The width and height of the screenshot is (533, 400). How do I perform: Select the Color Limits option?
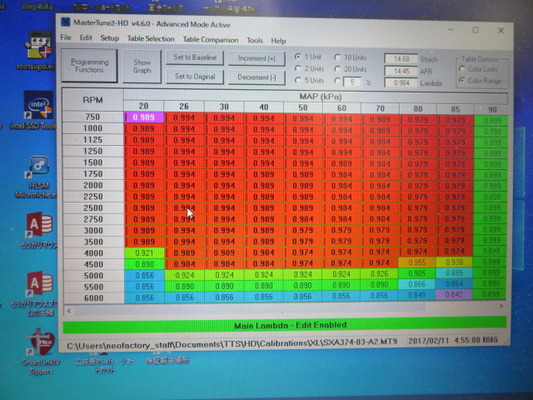(x=462, y=69)
